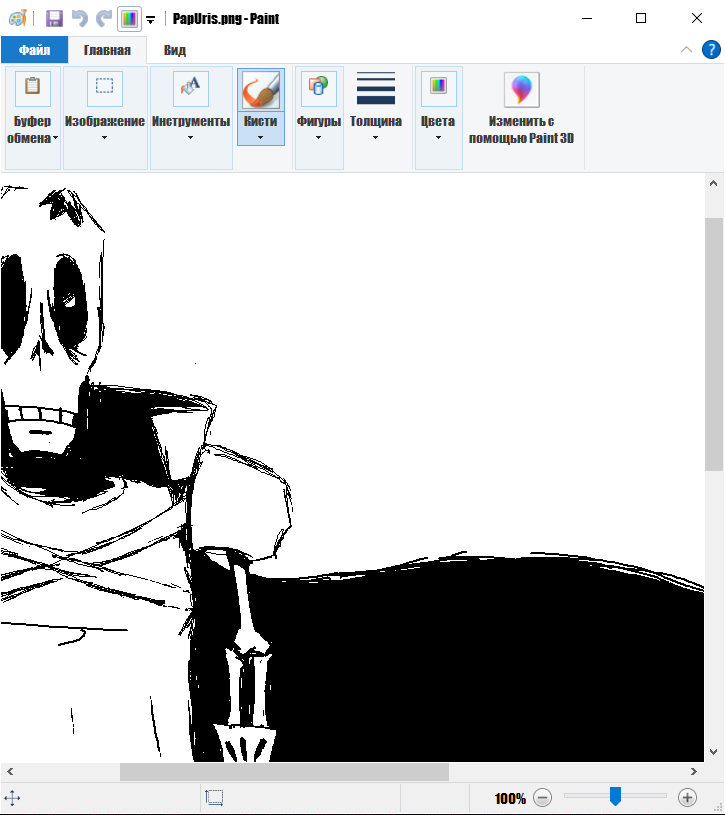The width and height of the screenshot is (725, 815).
Task: Open the Файл menu
Action: (34, 50)
